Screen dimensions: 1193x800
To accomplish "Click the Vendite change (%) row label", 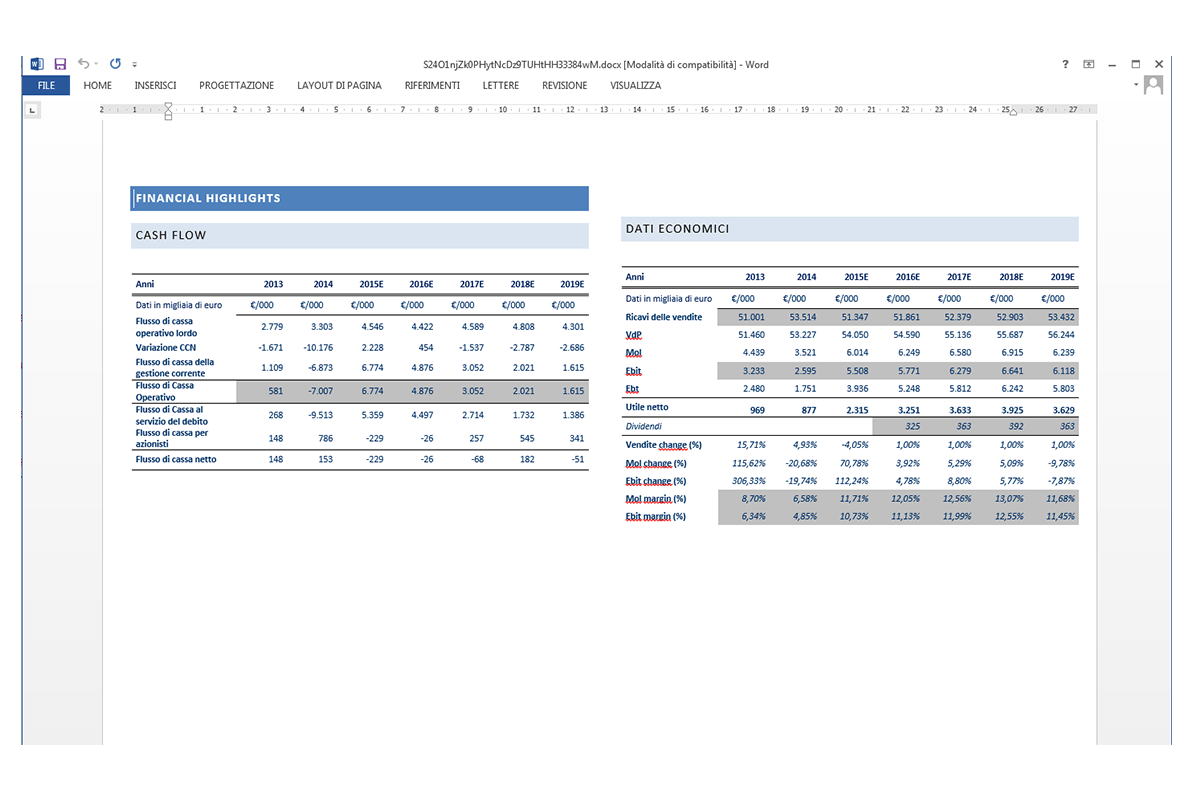I will coord(663,445).
